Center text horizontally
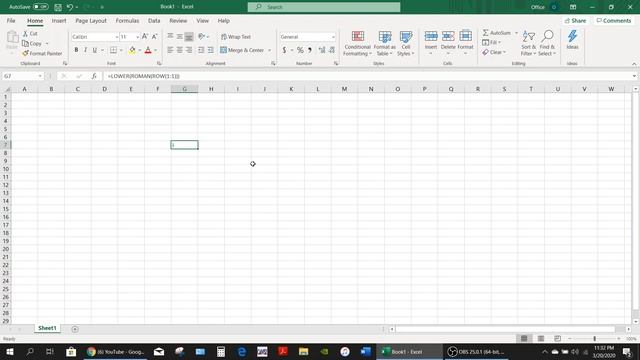 pos(180,50)
